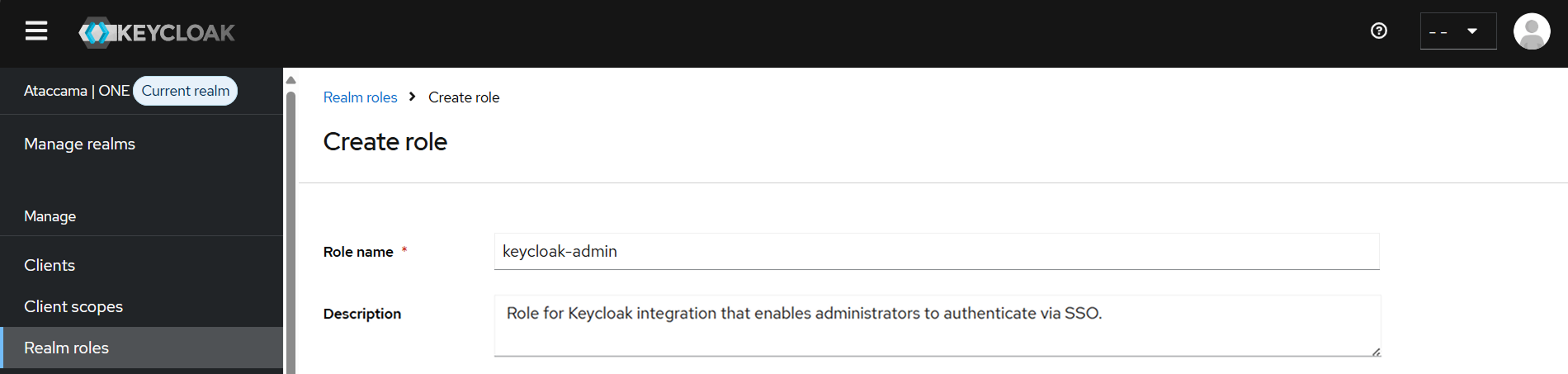Click the Manage section heading
This screenshot has width=1568, height=374.
pyautogui.click(x=50, y=216)
